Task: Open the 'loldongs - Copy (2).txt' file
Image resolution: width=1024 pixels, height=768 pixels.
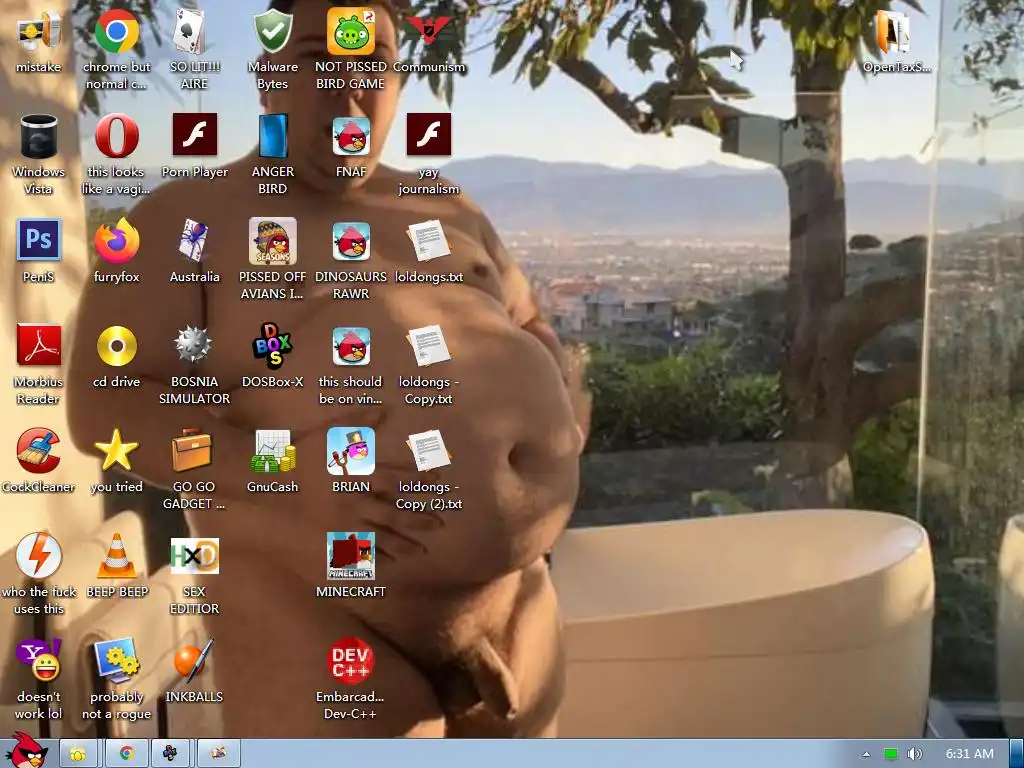Action: click(x=428, y=469)
